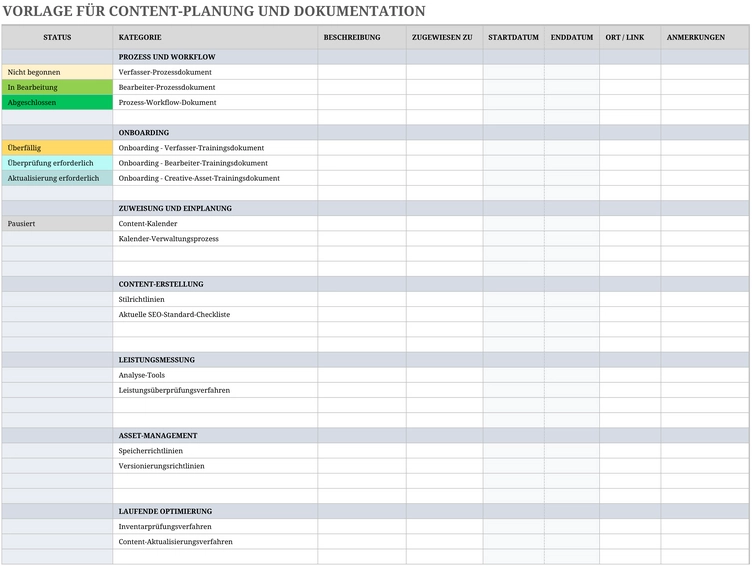Select the Prozess-Workflow-Dokument cell
752x566 pixels.
215,102
